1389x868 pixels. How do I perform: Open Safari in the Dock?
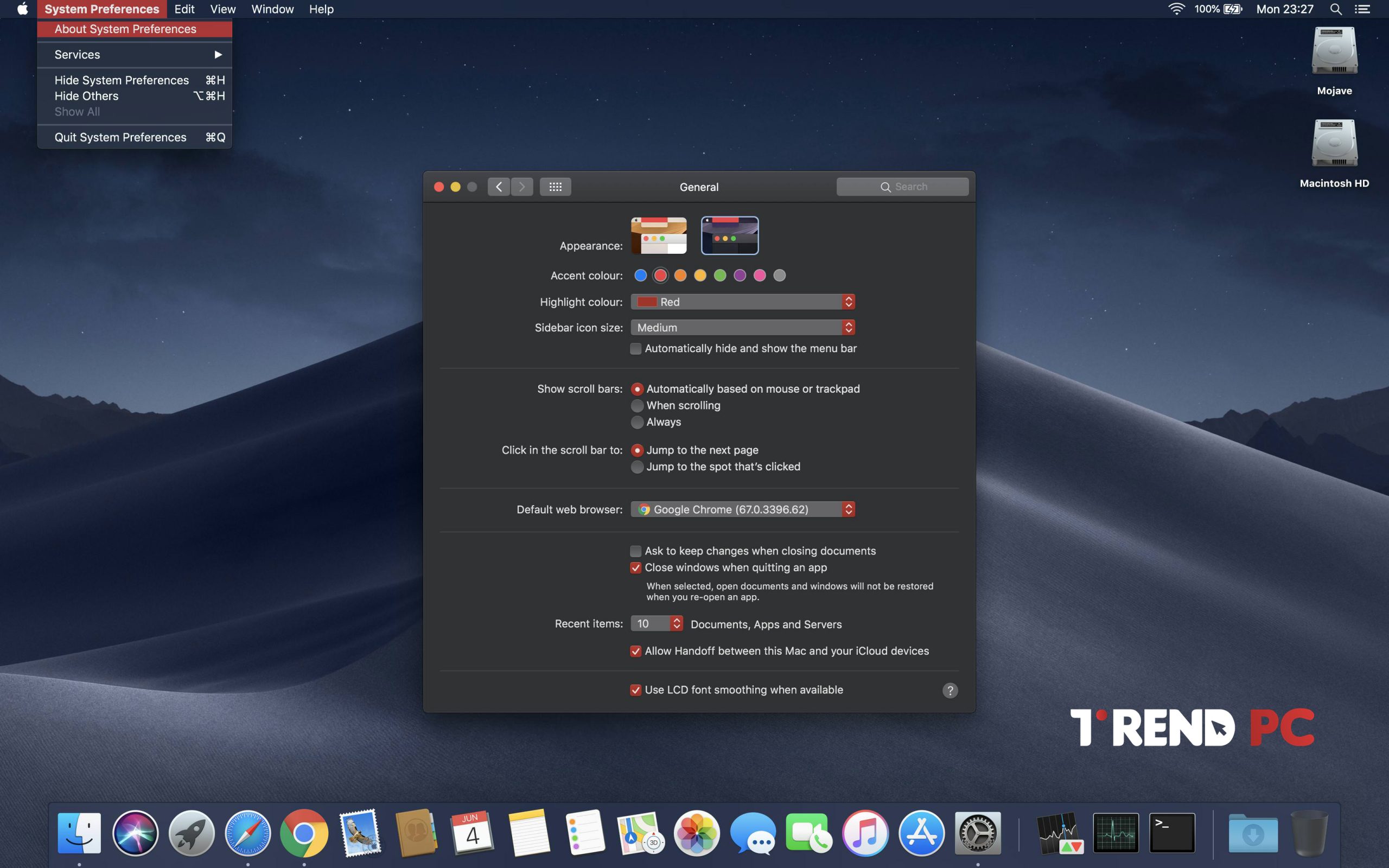pos(247,832)
